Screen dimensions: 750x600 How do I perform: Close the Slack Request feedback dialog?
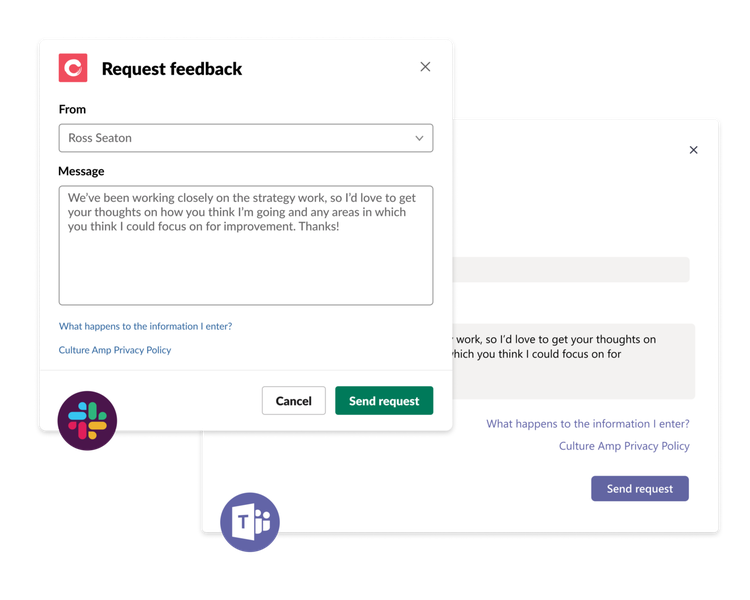tap(425, 67)
